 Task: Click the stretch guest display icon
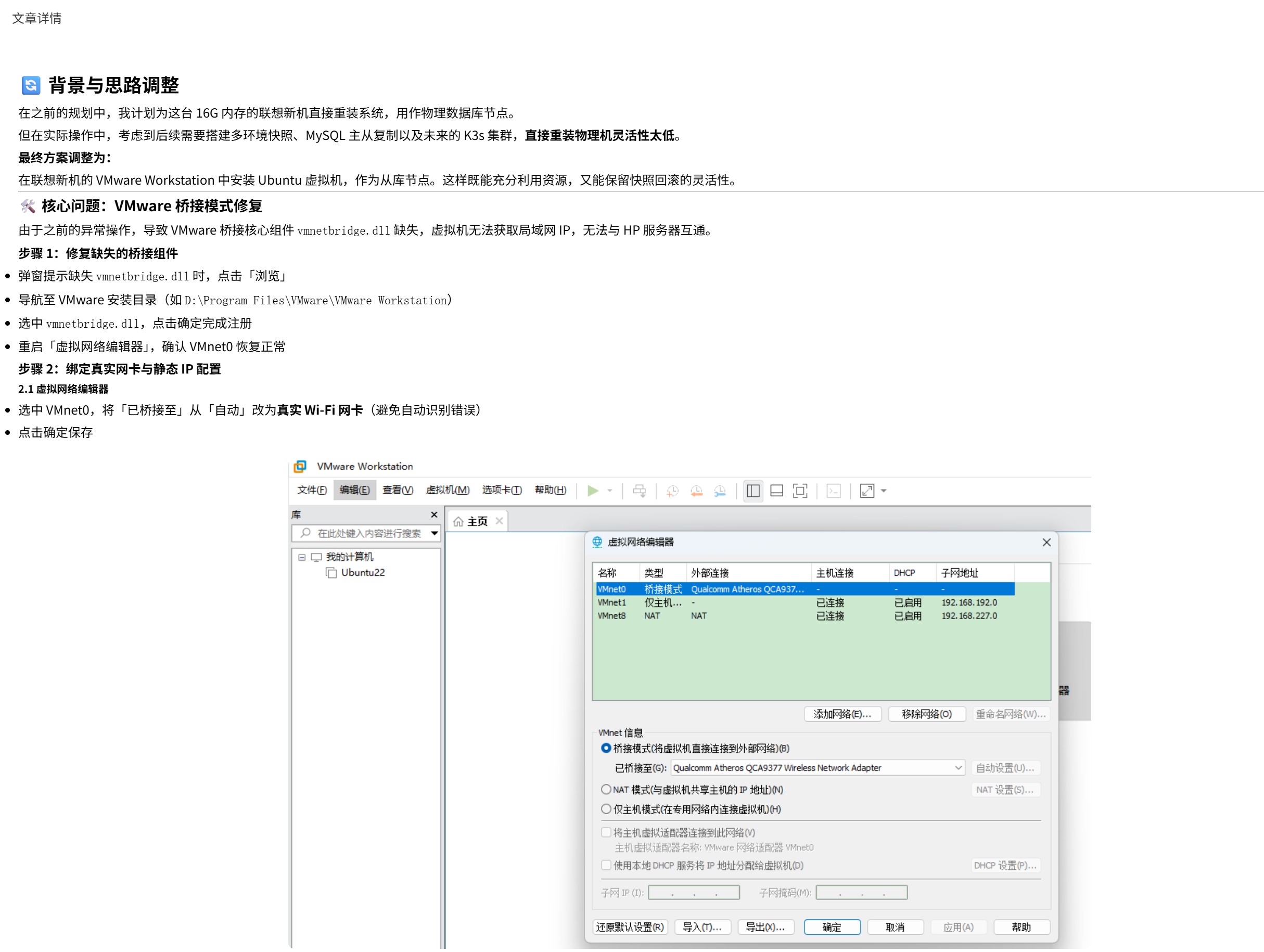tap(867, 491)
